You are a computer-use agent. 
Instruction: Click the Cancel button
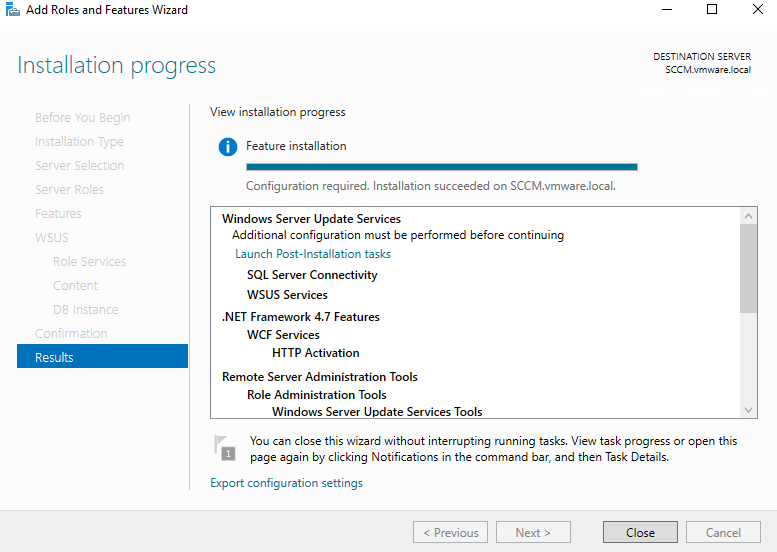pos(722,533)
